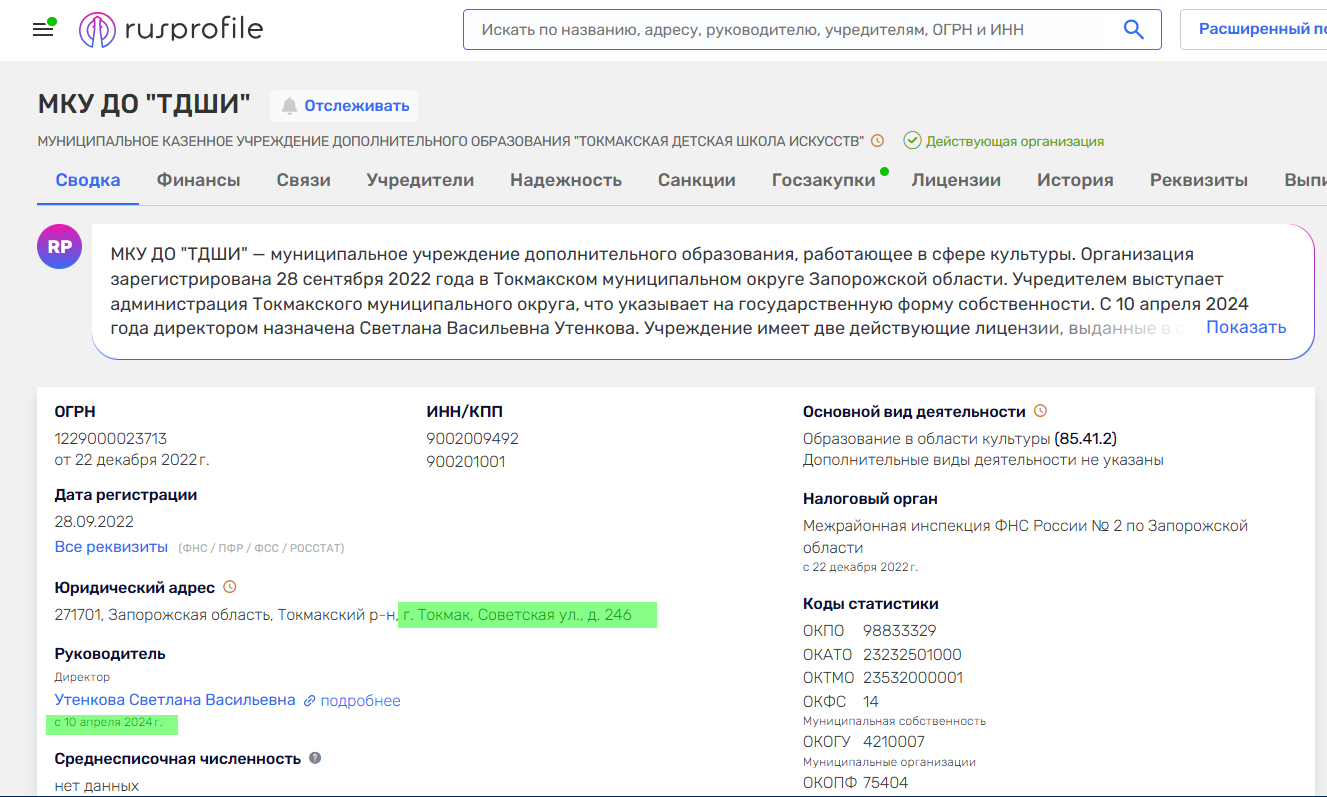Click the blue search magnifier icon
Viewport: 1327px width, 797px height.
click(x=1133, y=29)
